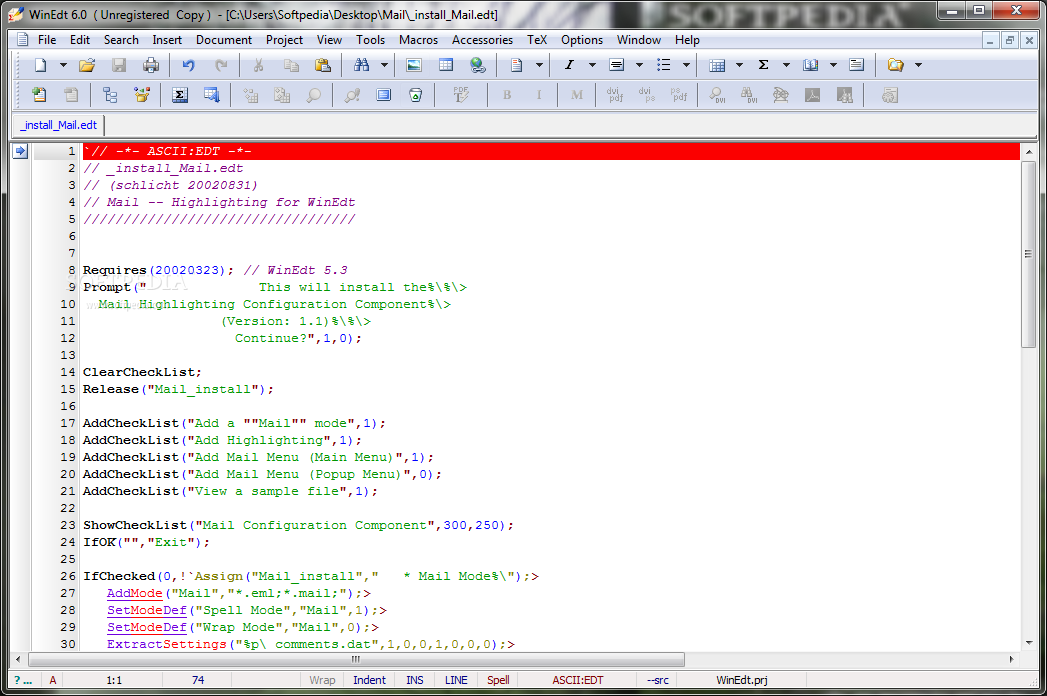The image size is (1047, 696).
Task: Show the project tree icon
Action: [110, 95]
